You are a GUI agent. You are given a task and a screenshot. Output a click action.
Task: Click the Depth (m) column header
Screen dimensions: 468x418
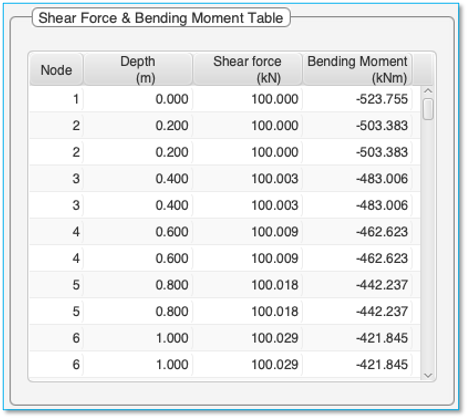coord(138,70)
